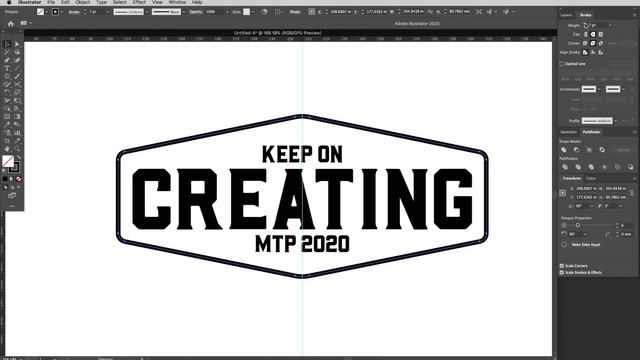
Task: Open the Effect menu
Action: pyautogui.click(x=139, y=2)
